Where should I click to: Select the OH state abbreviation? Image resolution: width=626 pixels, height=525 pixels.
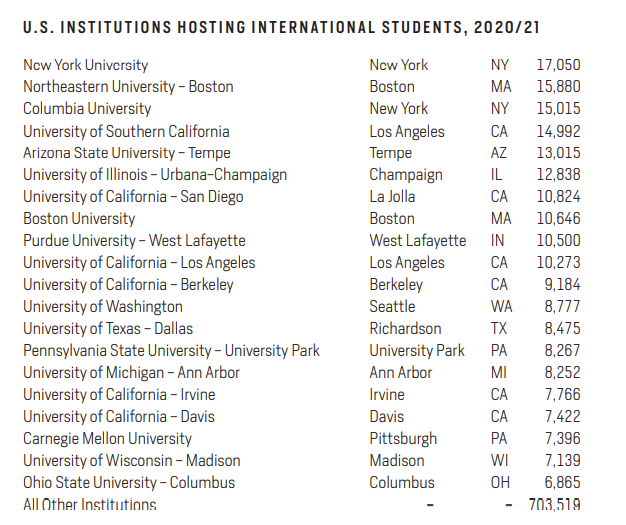click(499, 483)
